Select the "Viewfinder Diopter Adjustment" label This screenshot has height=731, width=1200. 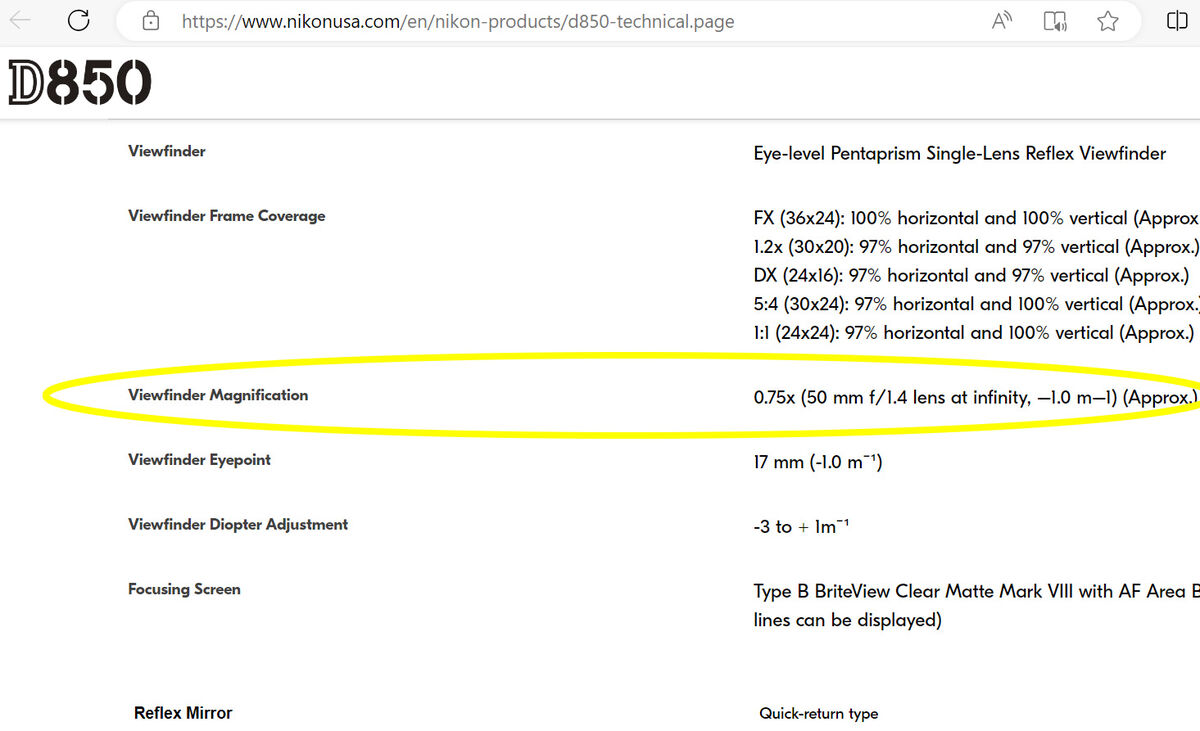point(238,524)
